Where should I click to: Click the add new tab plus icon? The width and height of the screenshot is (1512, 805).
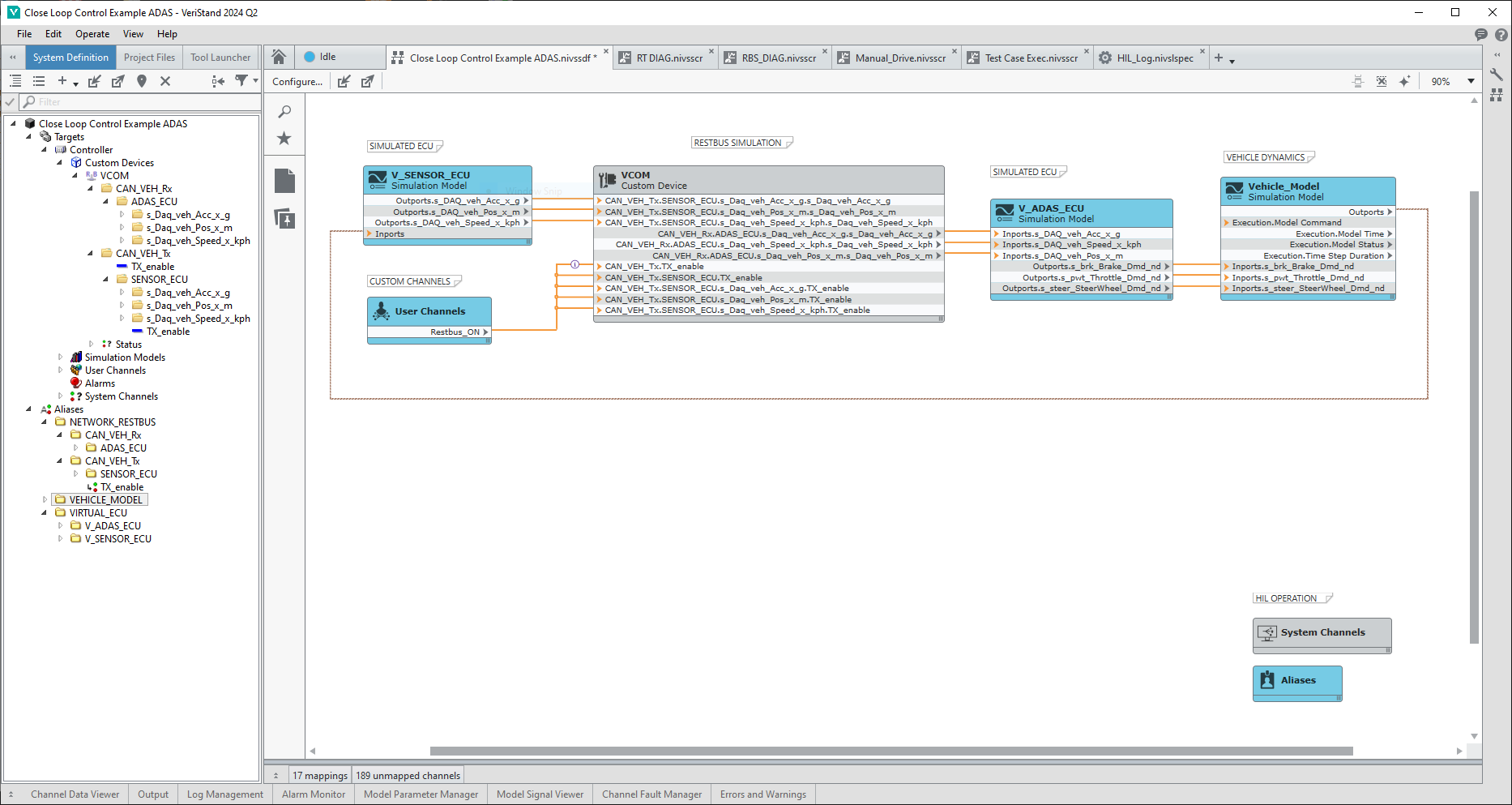[1219, 58]
